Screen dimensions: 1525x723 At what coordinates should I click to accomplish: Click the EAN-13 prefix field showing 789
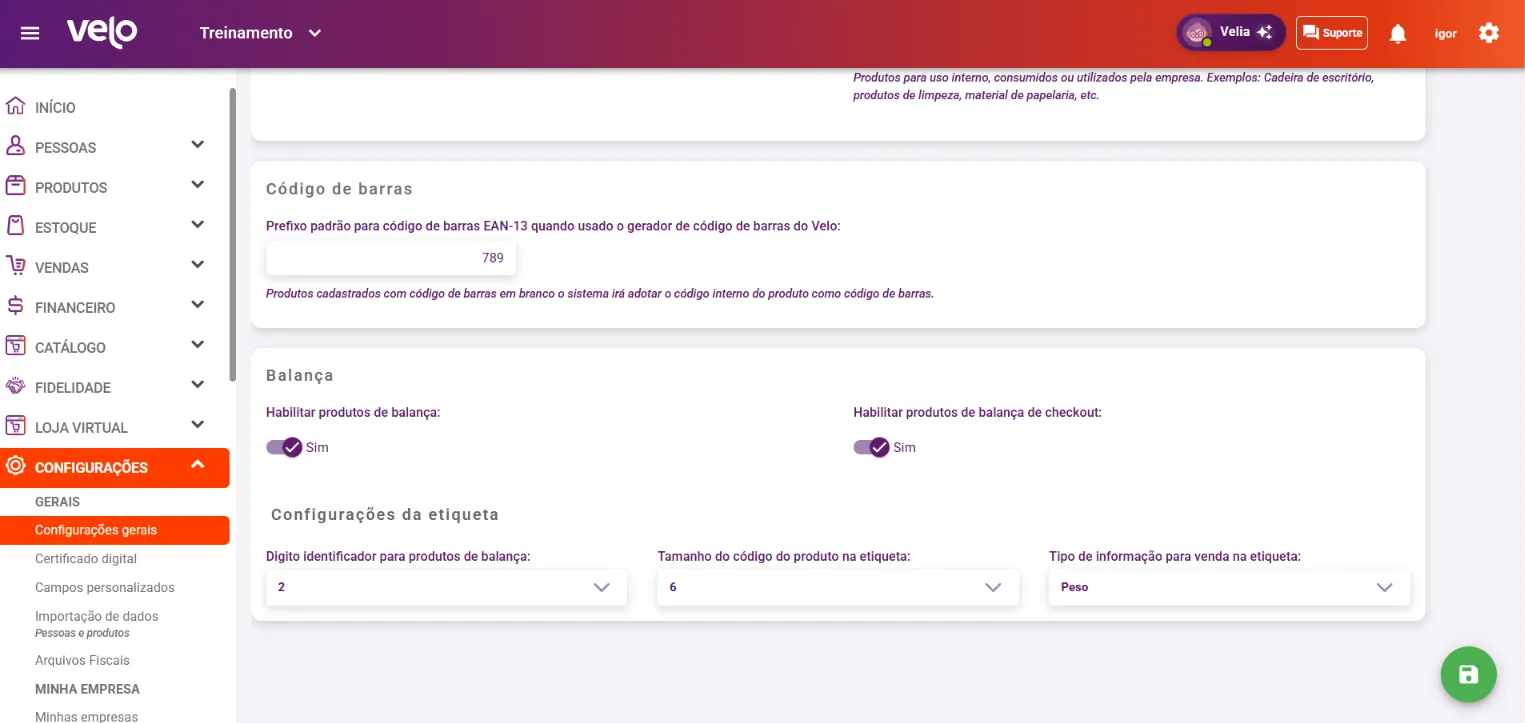pos(391,259)
